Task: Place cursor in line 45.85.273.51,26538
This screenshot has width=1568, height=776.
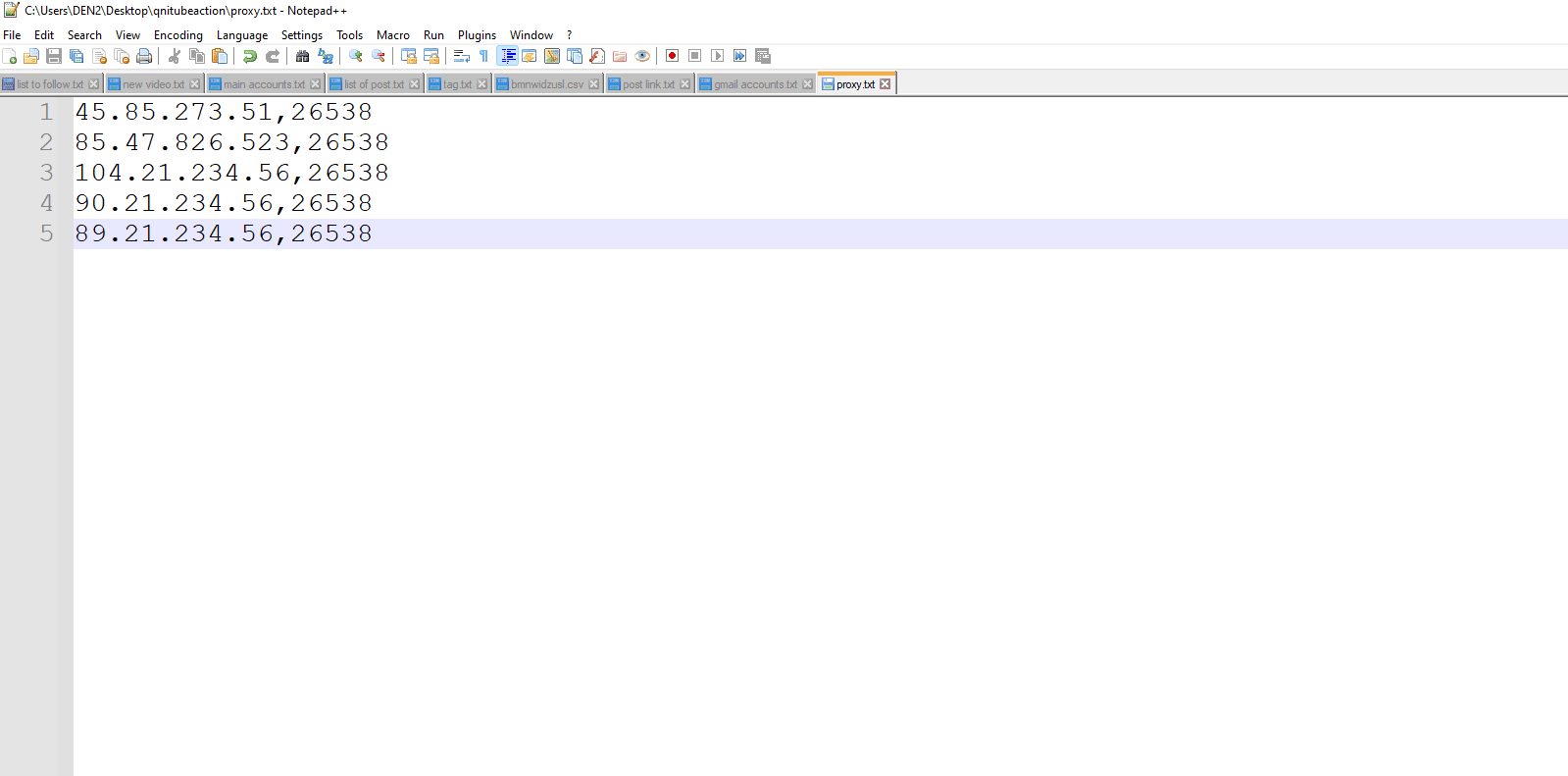Action: [x=224, y=112]
